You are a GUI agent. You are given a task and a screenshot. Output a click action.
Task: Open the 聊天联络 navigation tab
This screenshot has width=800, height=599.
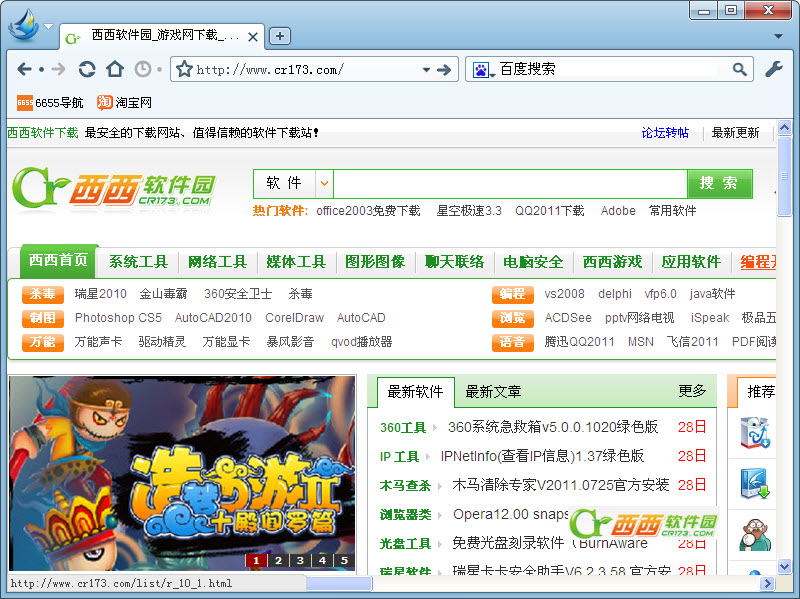click(454, 262)
